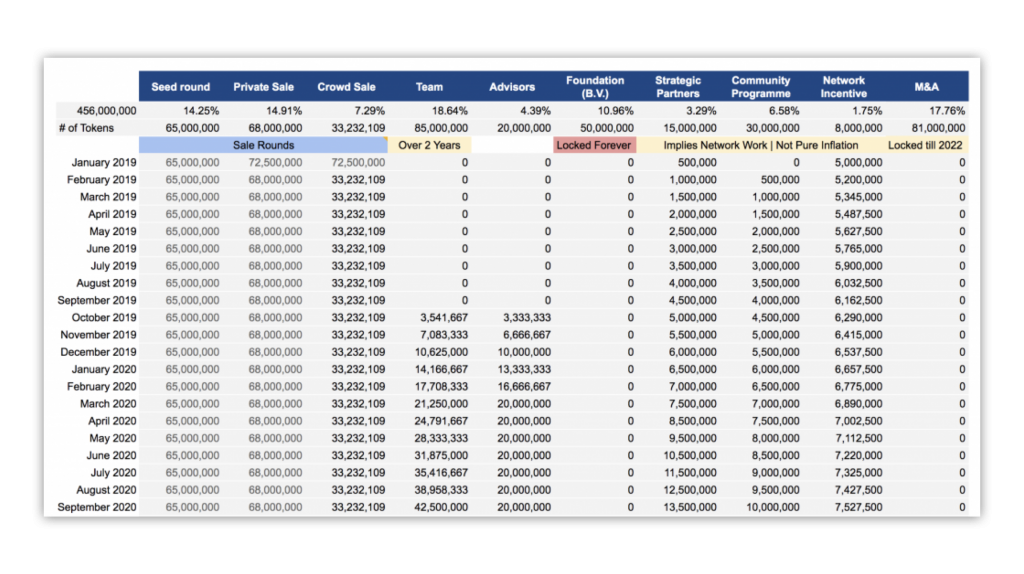Select the Crowd Sale column header

pyautogui.click(x=346, y=87)
